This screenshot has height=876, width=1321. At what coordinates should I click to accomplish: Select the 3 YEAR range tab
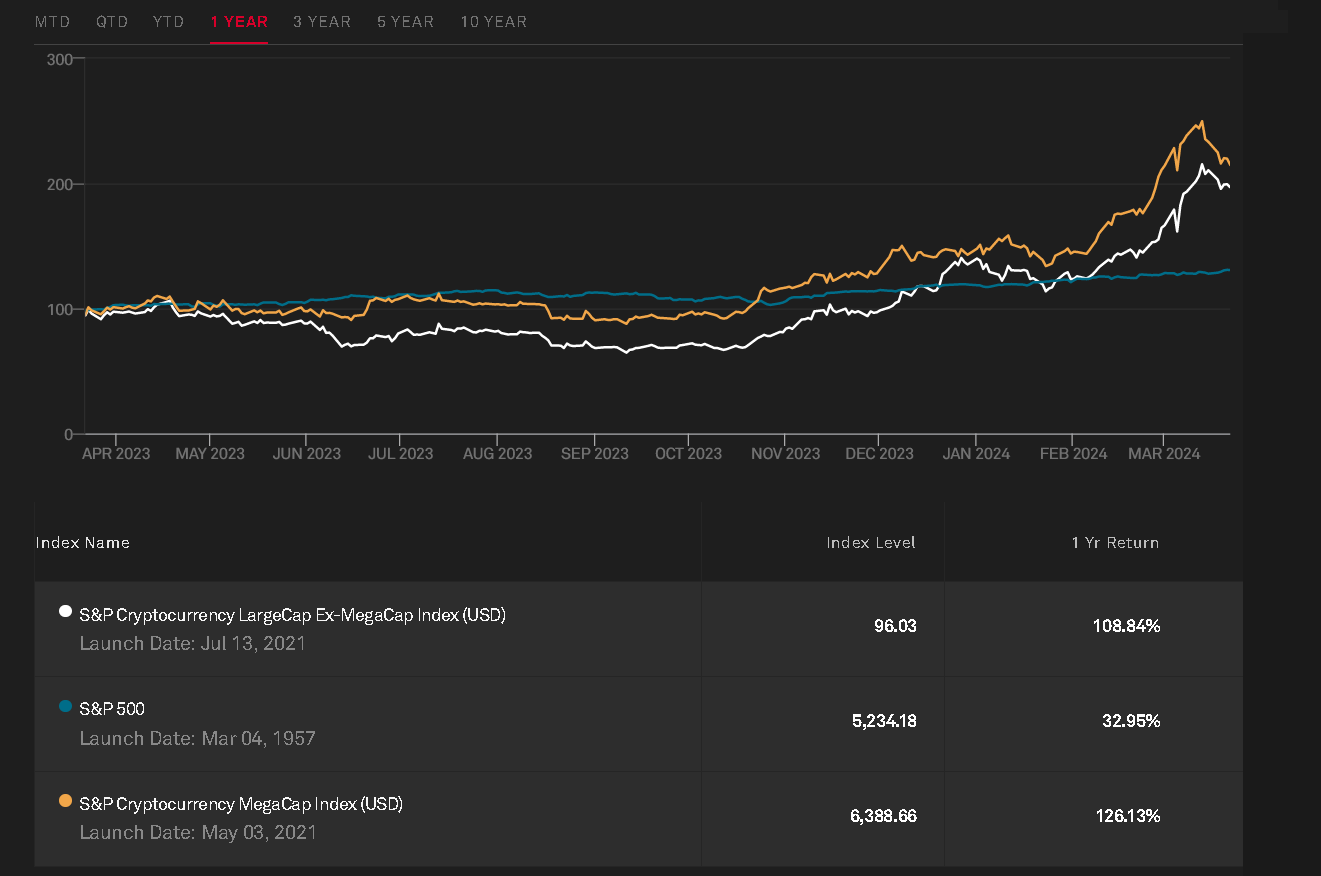[x=322, y=22]
